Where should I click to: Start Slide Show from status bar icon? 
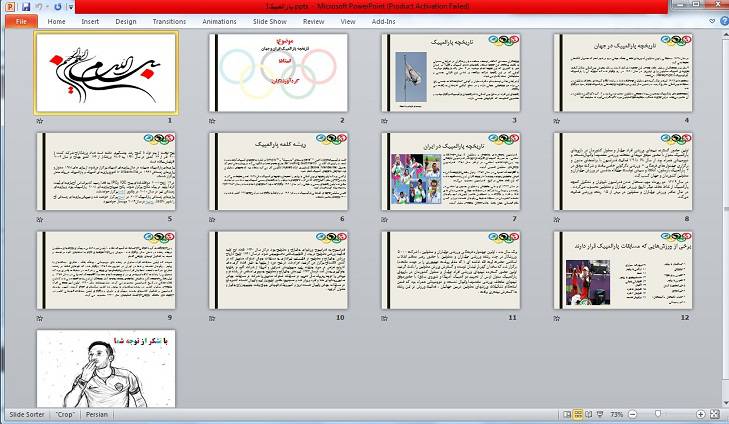[602, 413]
